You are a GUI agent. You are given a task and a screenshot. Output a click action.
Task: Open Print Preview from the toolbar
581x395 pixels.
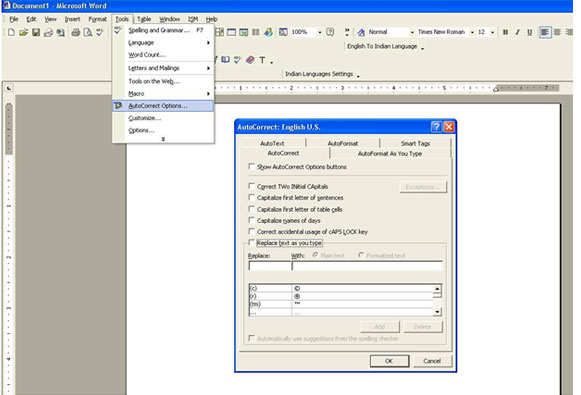click(x=88, y=32)
